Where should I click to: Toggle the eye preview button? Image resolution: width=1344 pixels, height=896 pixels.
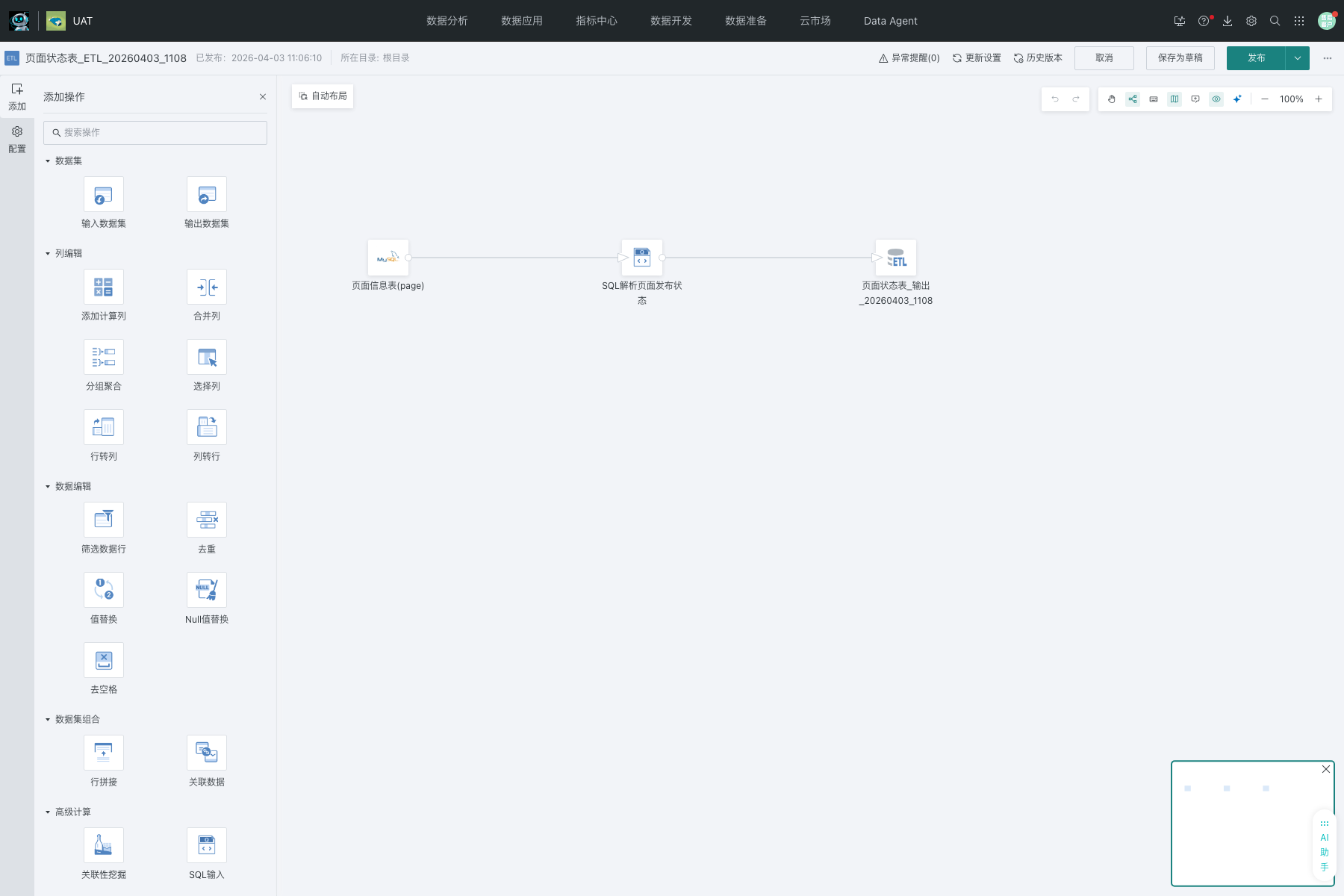1216,99
